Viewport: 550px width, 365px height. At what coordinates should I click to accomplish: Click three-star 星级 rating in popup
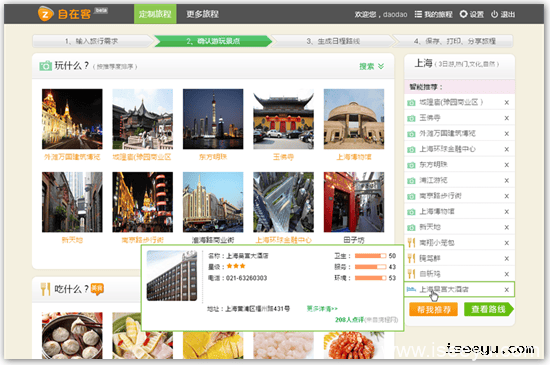236,266
